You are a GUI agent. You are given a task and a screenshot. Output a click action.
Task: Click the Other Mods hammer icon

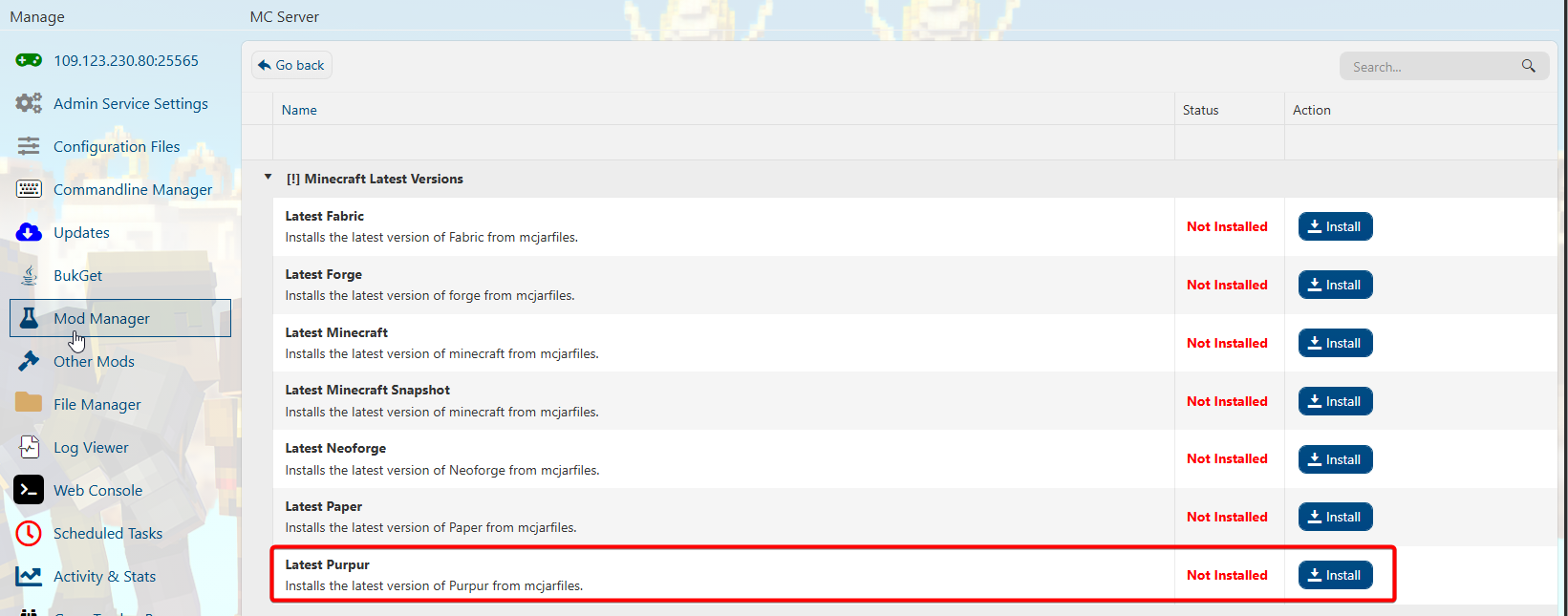29,361
